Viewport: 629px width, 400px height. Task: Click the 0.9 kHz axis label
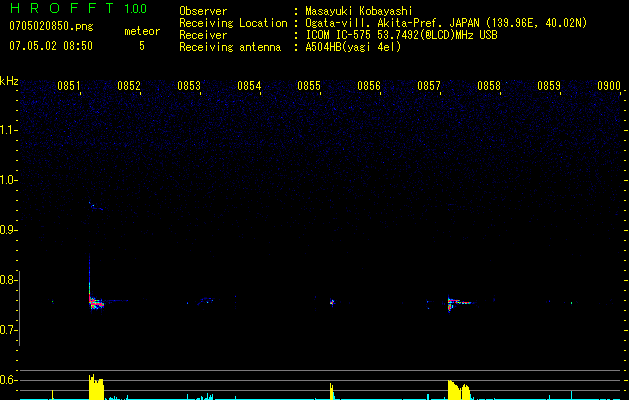(x=8, y=230)
